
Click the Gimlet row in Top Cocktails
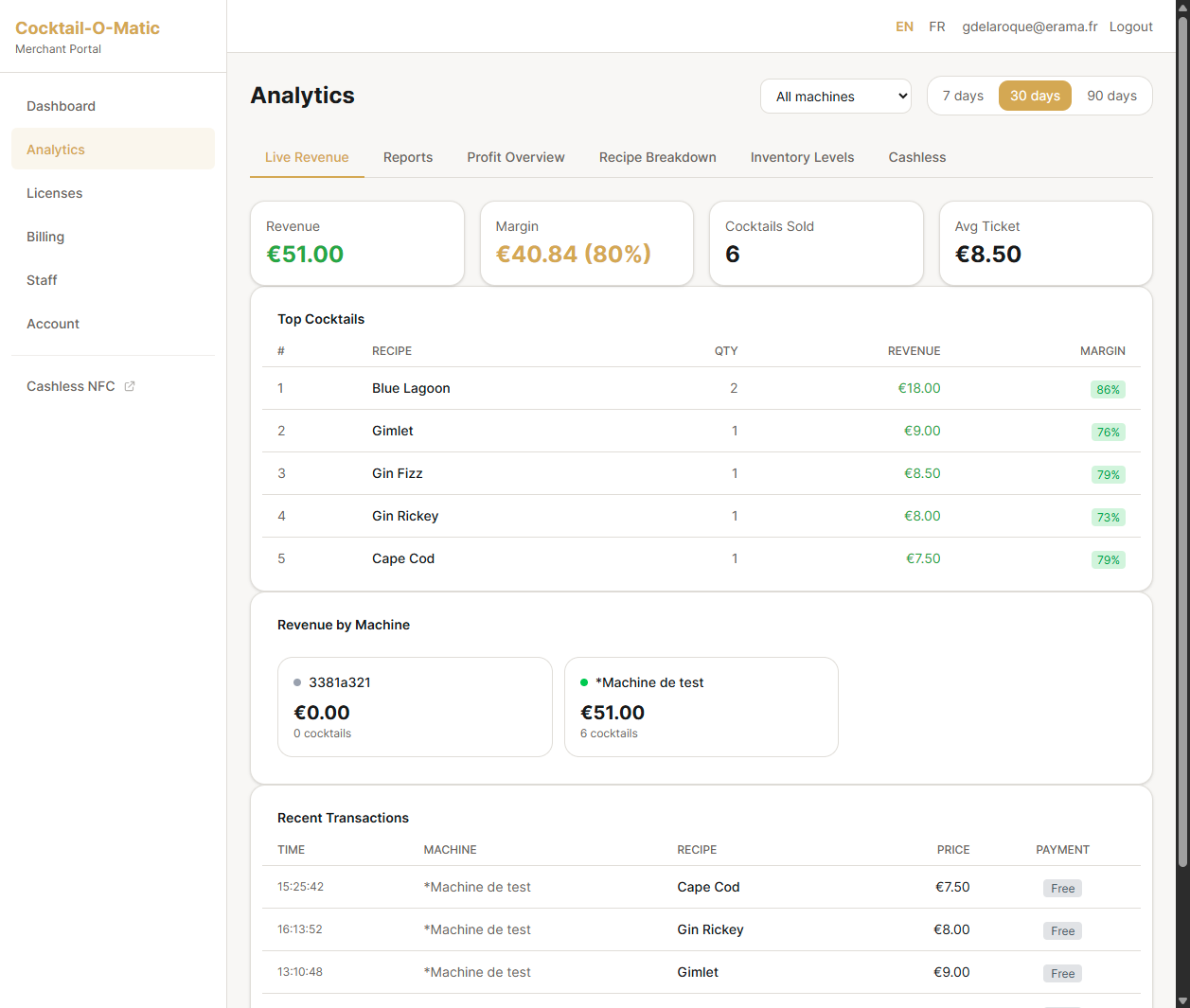coord(702,431)
